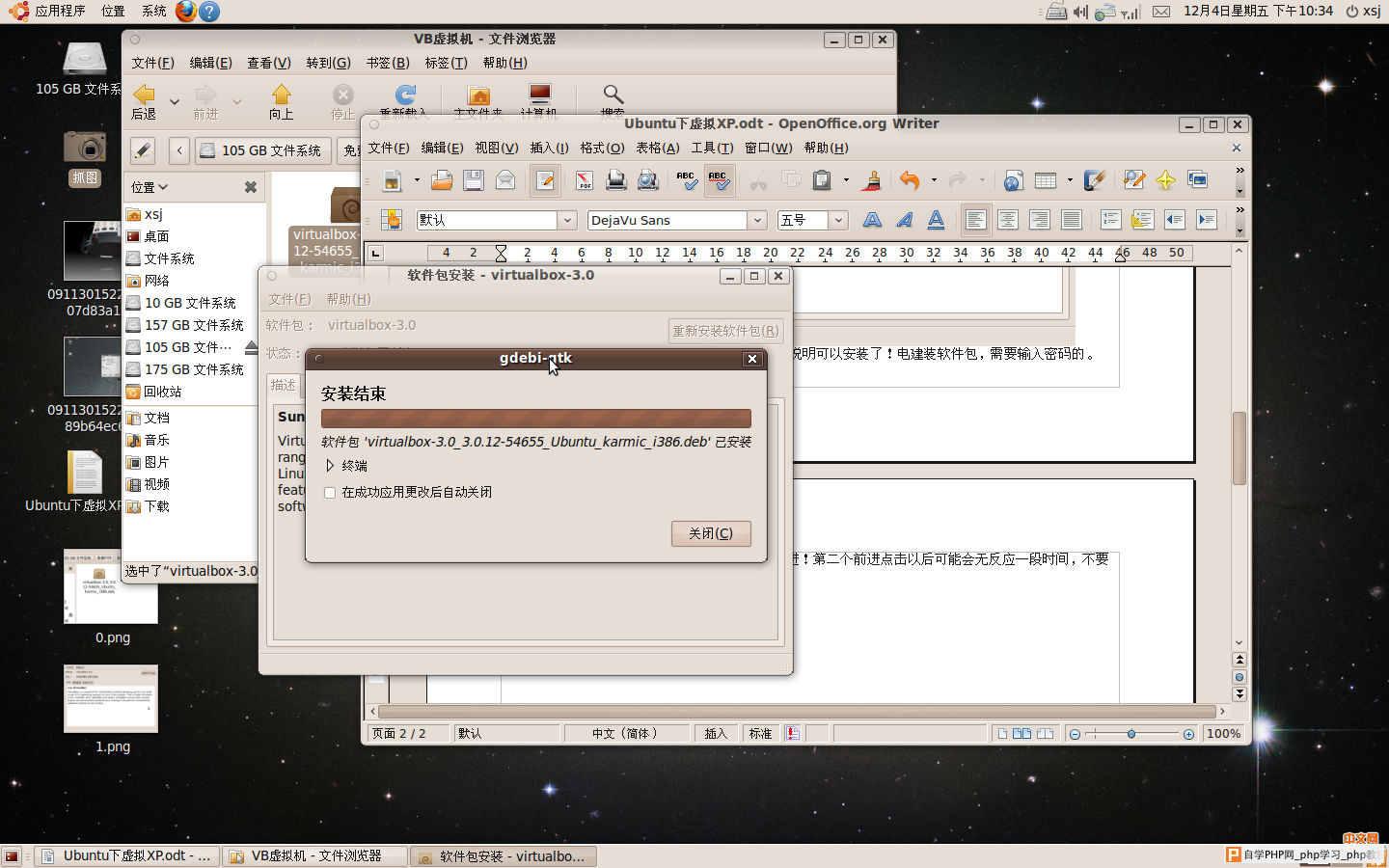Image resolution: width=1389 pixels, height=868 pixels.
Task: Switch to VB虚拟机 file browser taskbar button
Action: pyautogui.click(x=314, y=855)
